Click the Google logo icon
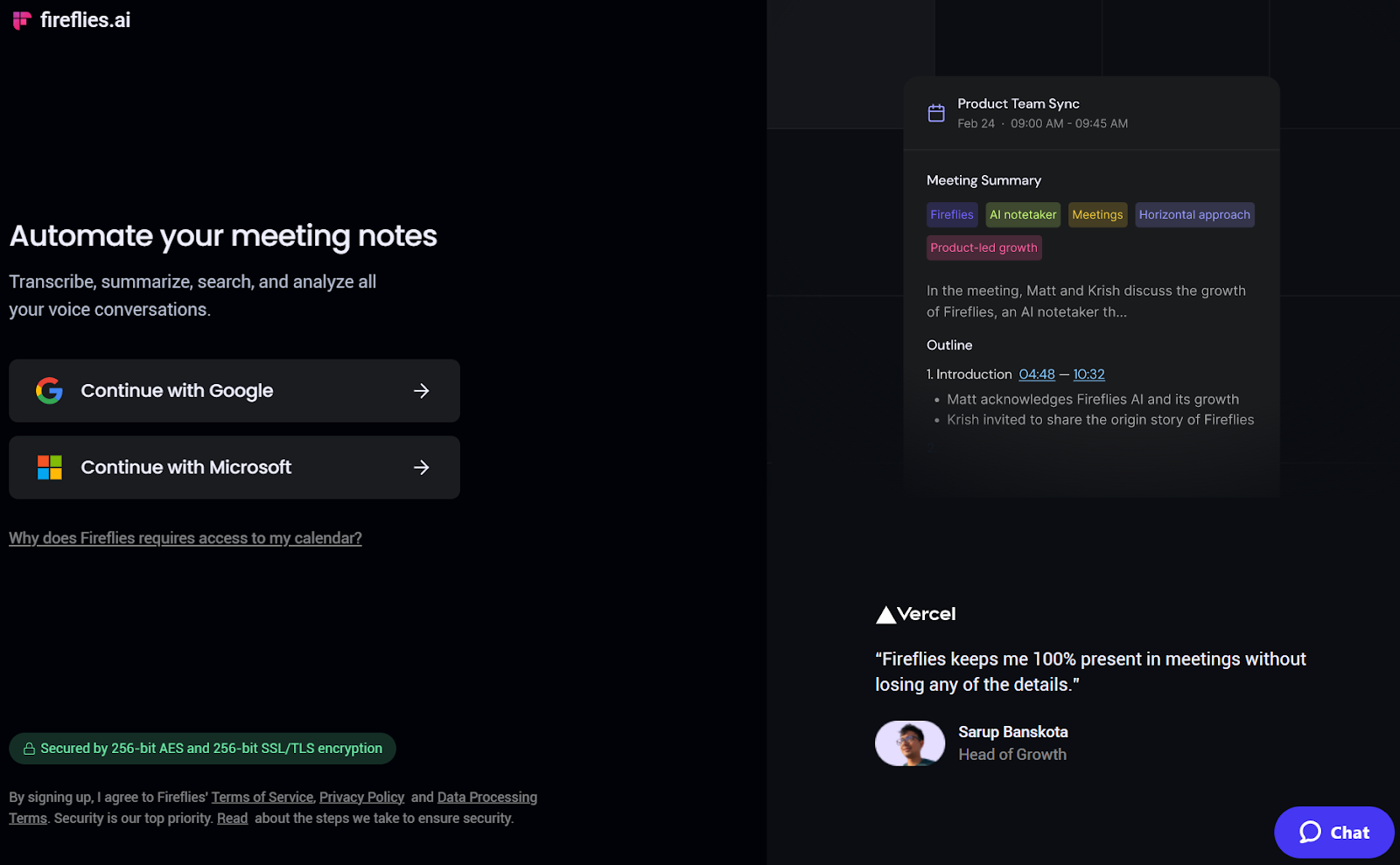Viewport: 1400px width, 865px height. click(49, 391)
